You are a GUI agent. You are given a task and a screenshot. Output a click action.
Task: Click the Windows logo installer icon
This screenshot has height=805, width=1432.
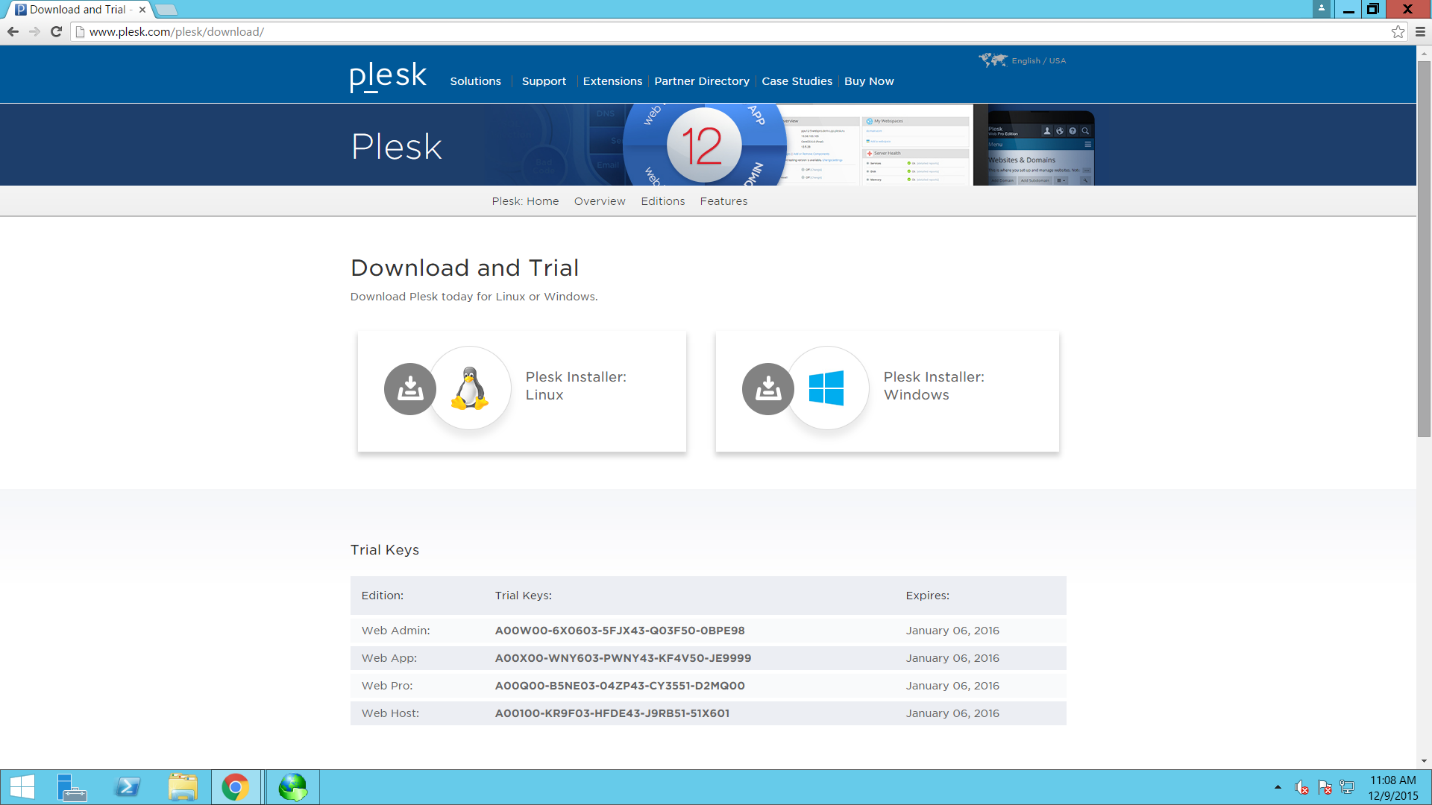tap(827, 388)
